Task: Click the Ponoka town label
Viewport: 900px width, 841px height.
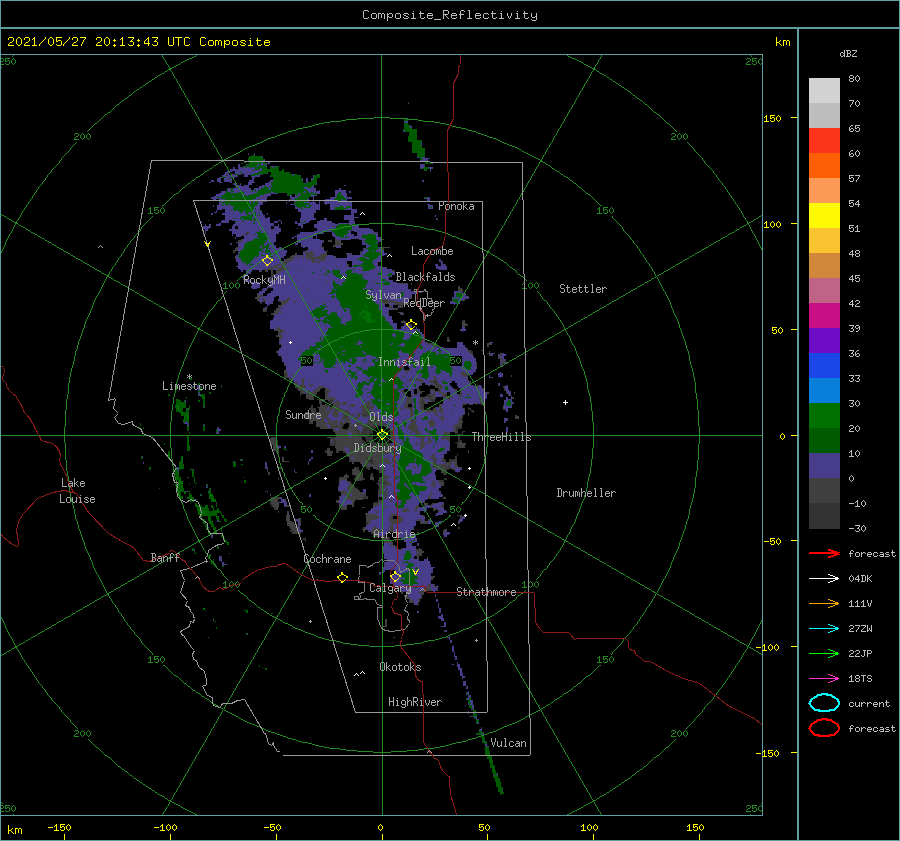Action: click(456, 206)
